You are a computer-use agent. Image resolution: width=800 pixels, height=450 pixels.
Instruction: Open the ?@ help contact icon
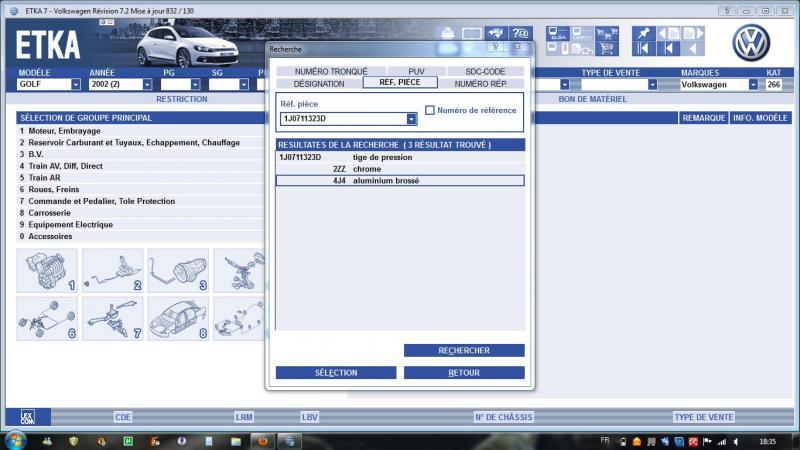click(x=520, y=34)
